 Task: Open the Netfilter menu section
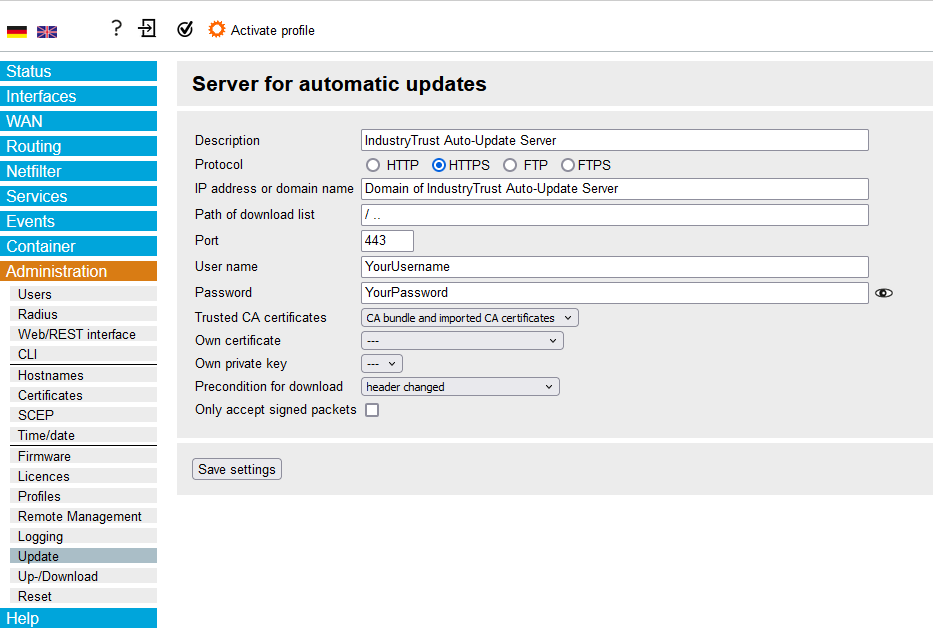[x=78, y=171]
